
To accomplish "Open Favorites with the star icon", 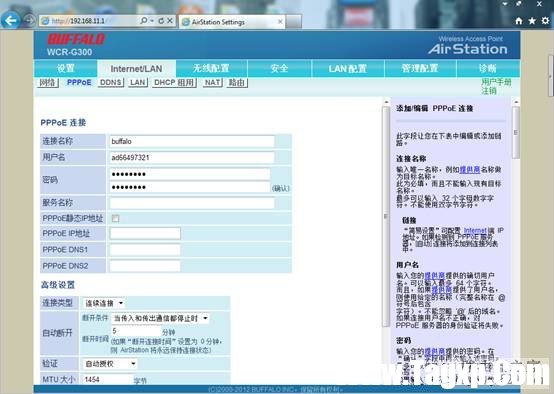I will [x=532, y=21].
